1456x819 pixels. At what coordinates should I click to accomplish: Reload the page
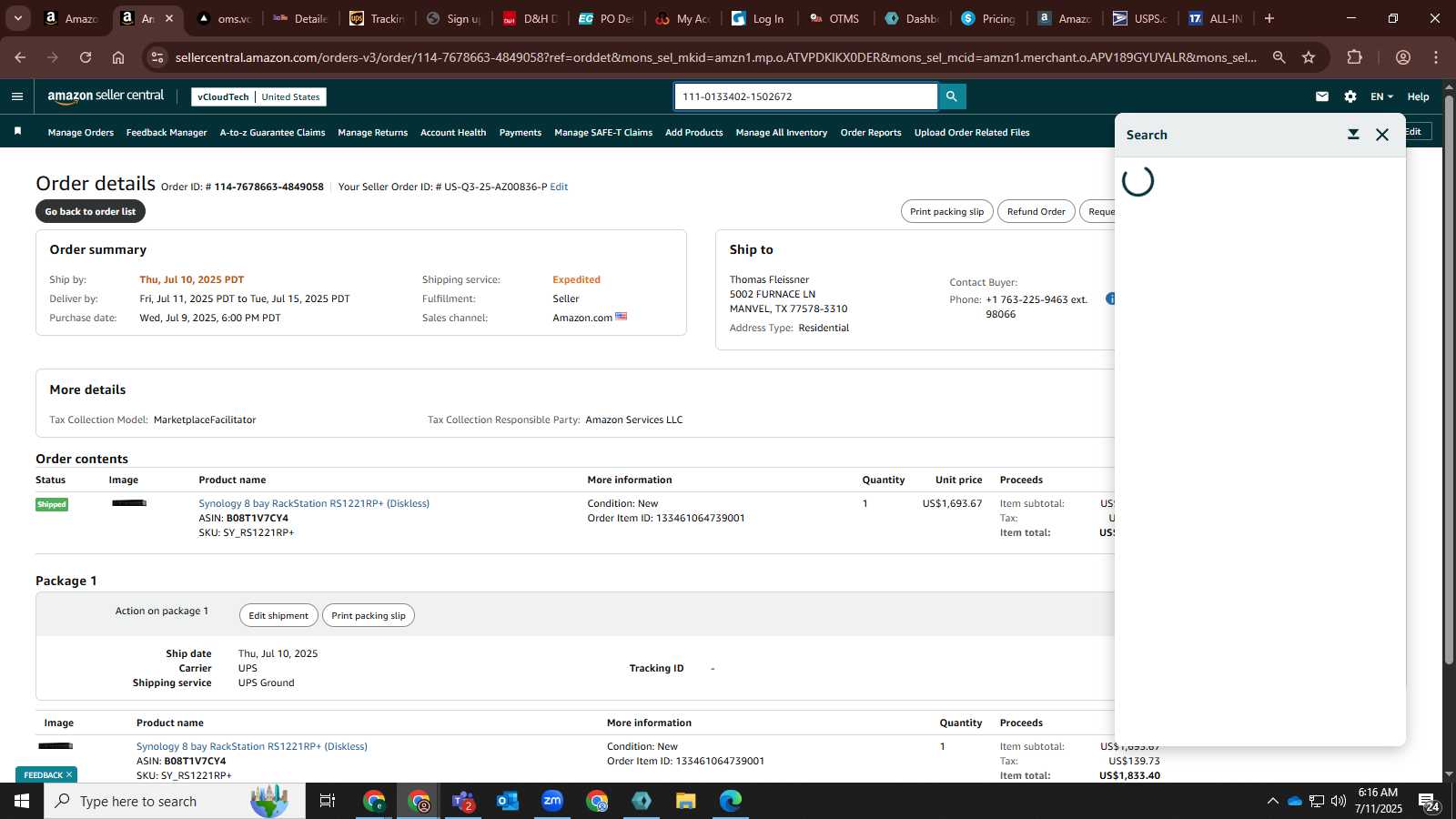[x=86, y=57]
